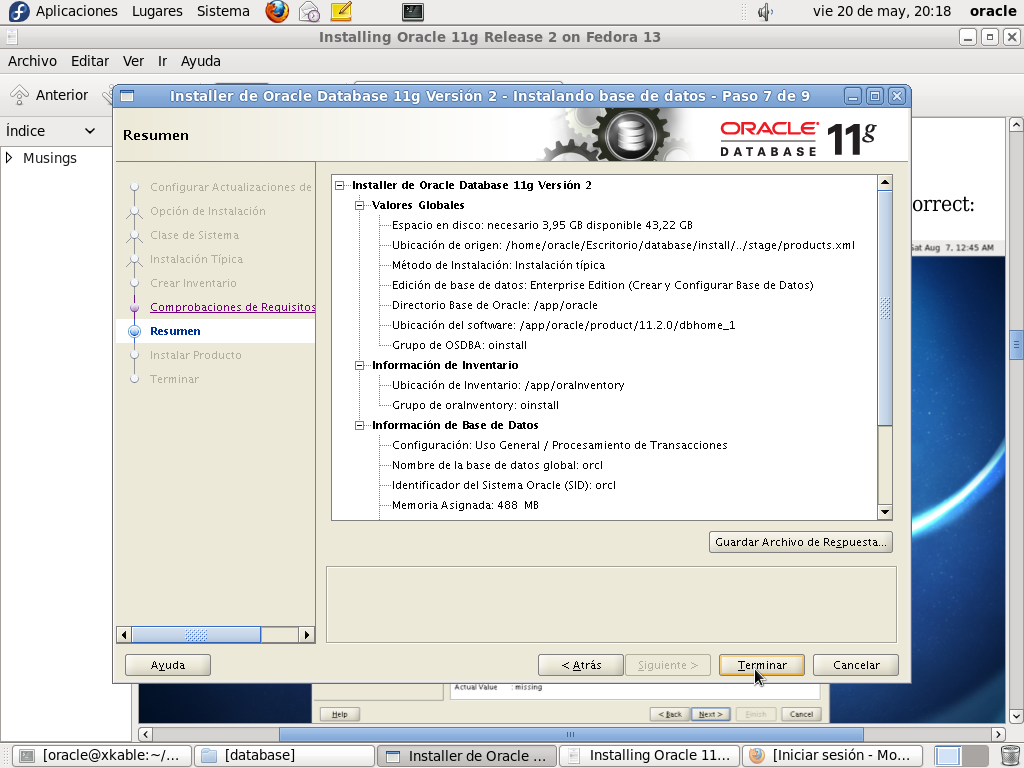Collapse the Valores Globales node
Screen dimensions: 1024x768
359,205
